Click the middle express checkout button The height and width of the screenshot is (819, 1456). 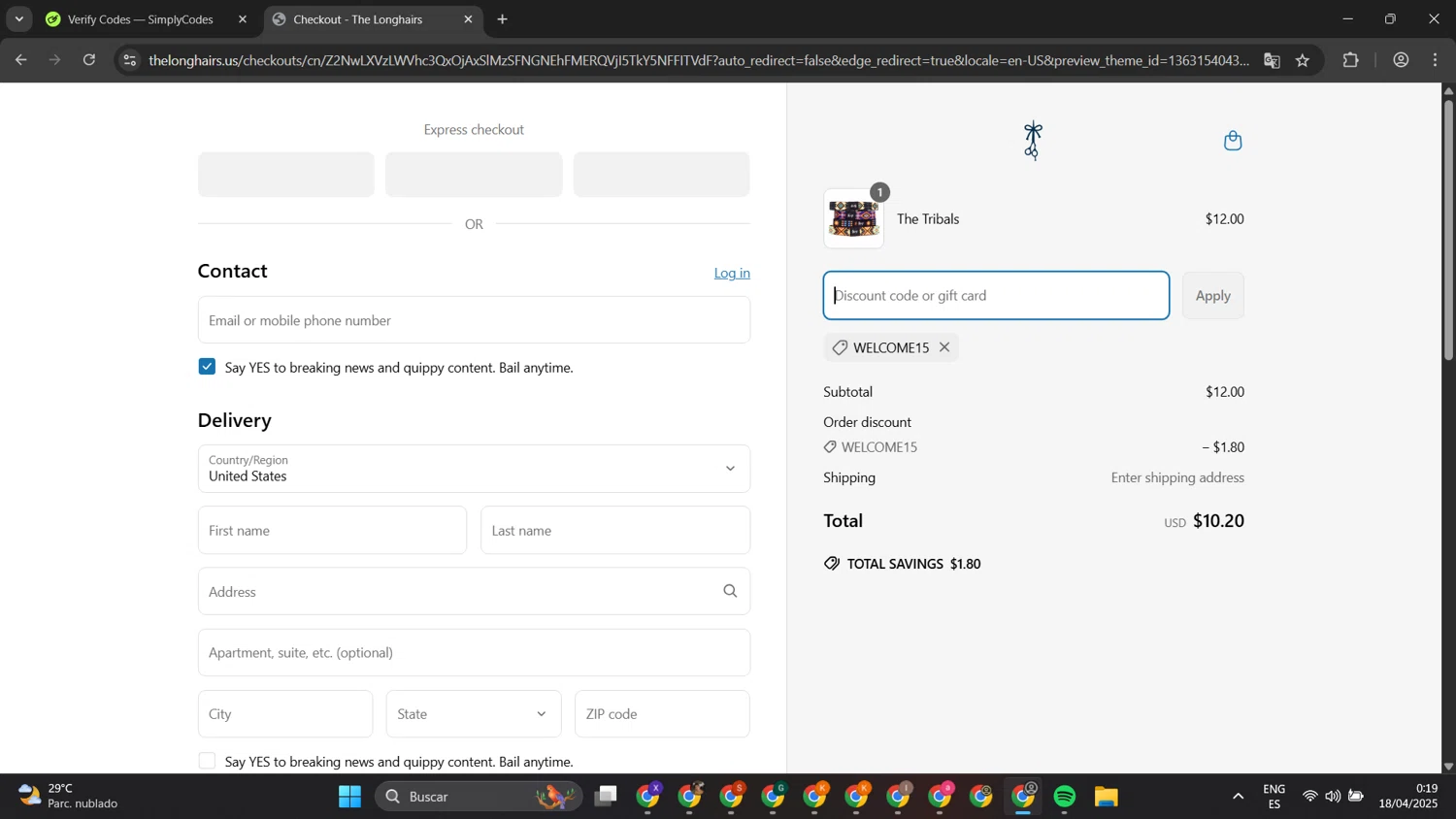[474, 175]
